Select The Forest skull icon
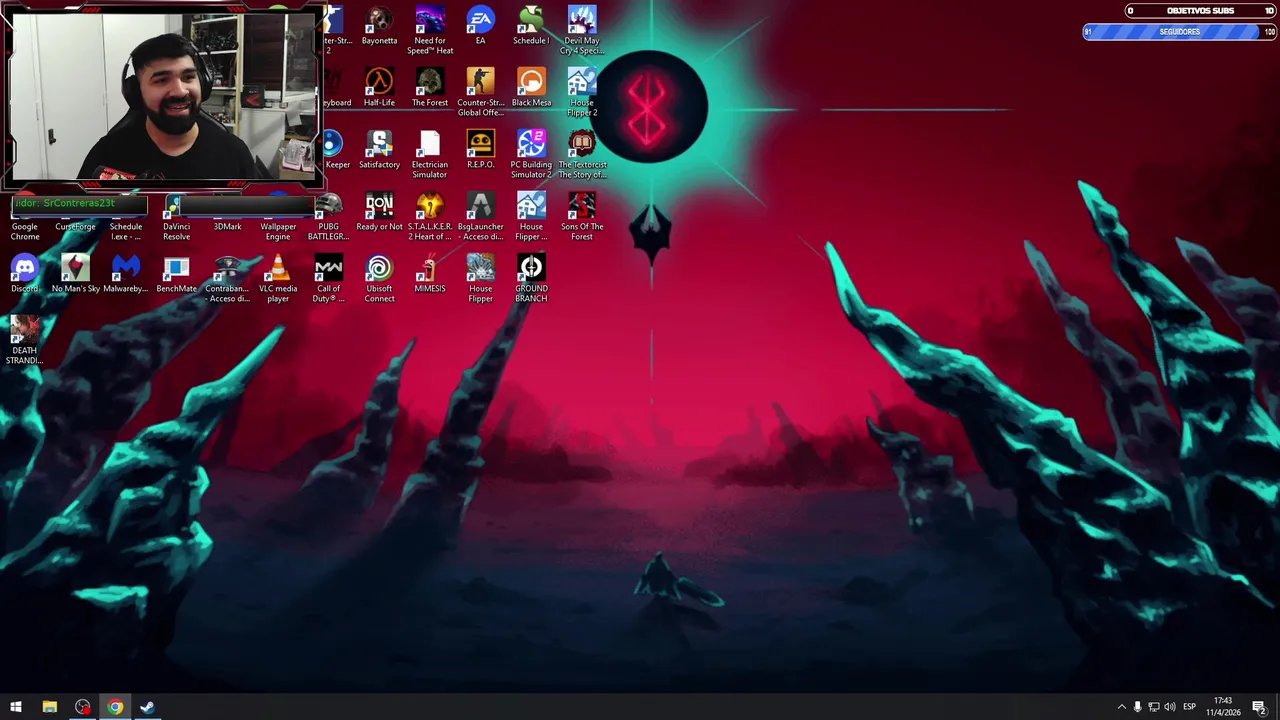Viewport: 1280px width, 720px height. [430, 88]
